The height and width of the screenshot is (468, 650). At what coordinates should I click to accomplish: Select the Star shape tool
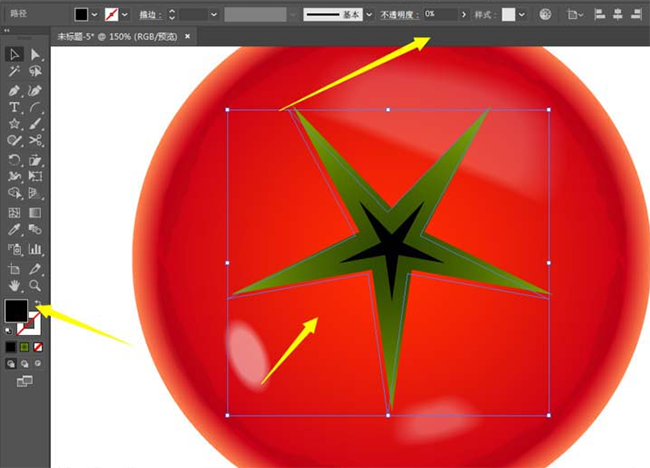(14, 124)
